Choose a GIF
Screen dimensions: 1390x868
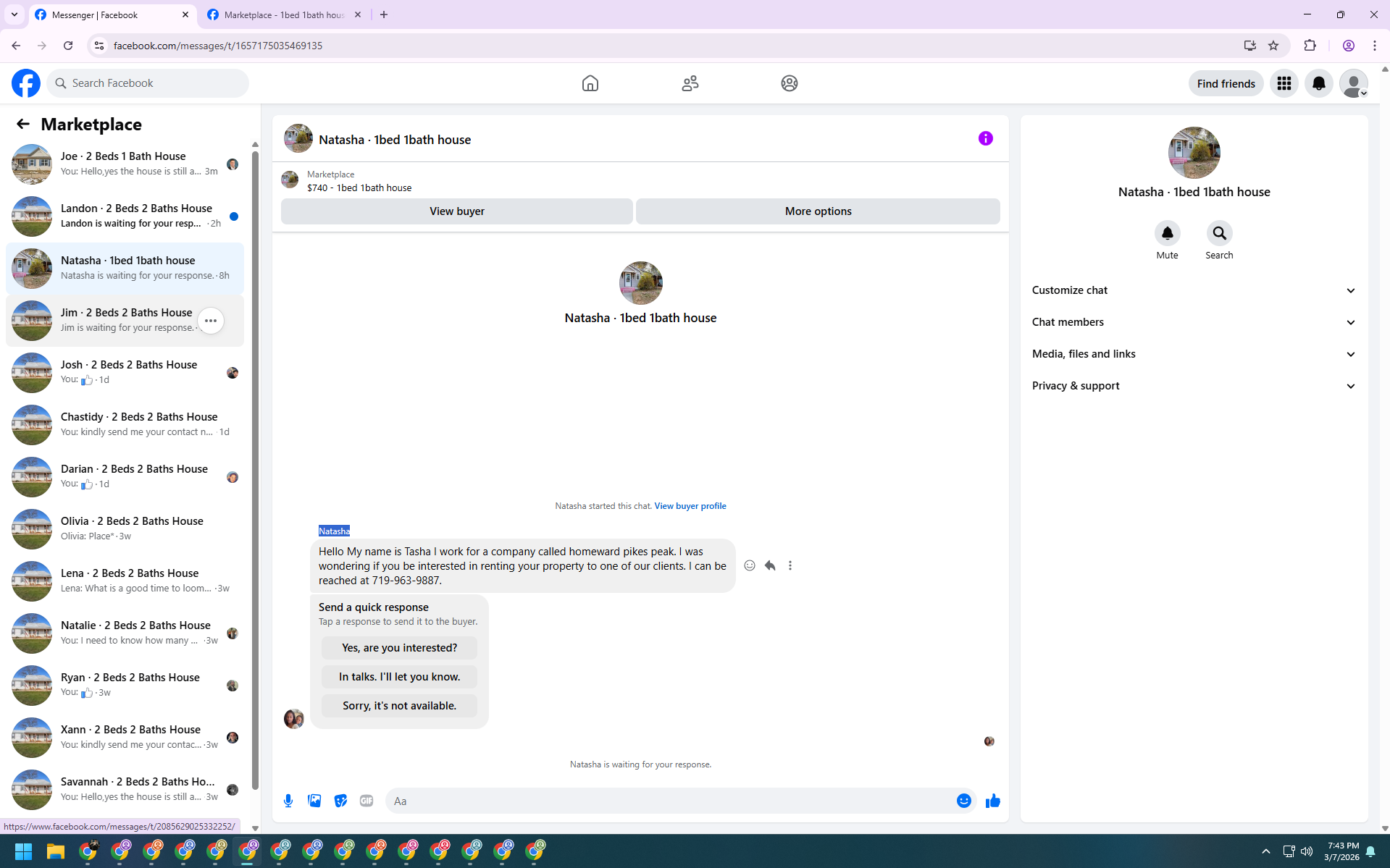pos(367,801)
